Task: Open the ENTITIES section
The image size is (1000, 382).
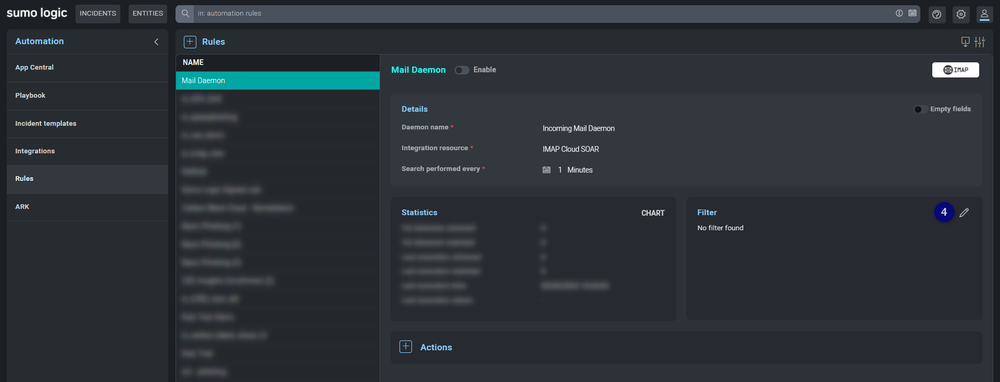Action: pyautogui.click(x=148, y=13)
